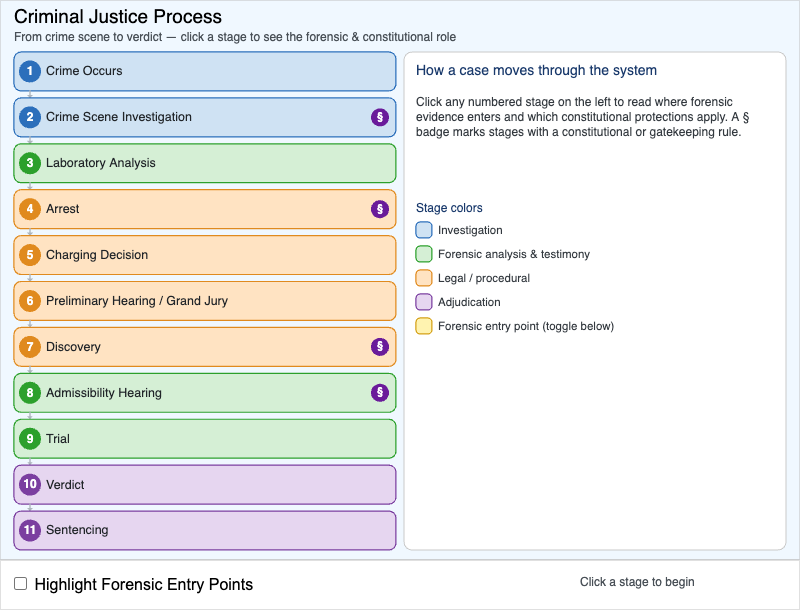Open the Admissibility Hearing stage label
The height and width of the screenshot is (612, 800).
click(x=104, y=392)
